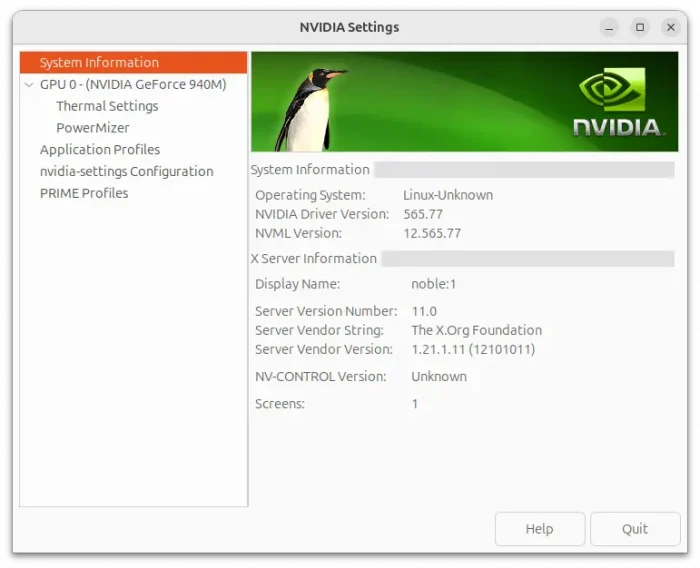The image size is (700, 568).
Task: Minimize the NVIDIA Settings window
Action: [x=609, y=27]
